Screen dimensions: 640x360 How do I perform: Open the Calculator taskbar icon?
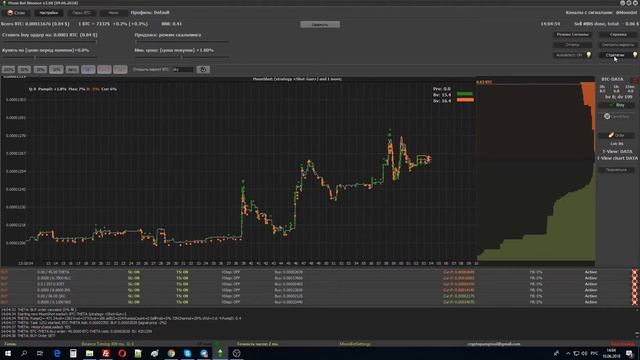tap(73, 353)
